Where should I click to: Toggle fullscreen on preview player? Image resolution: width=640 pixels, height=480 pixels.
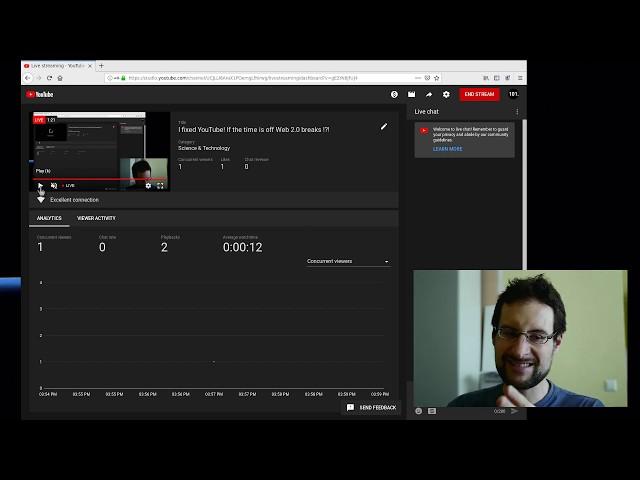click(x=160, y=186)
